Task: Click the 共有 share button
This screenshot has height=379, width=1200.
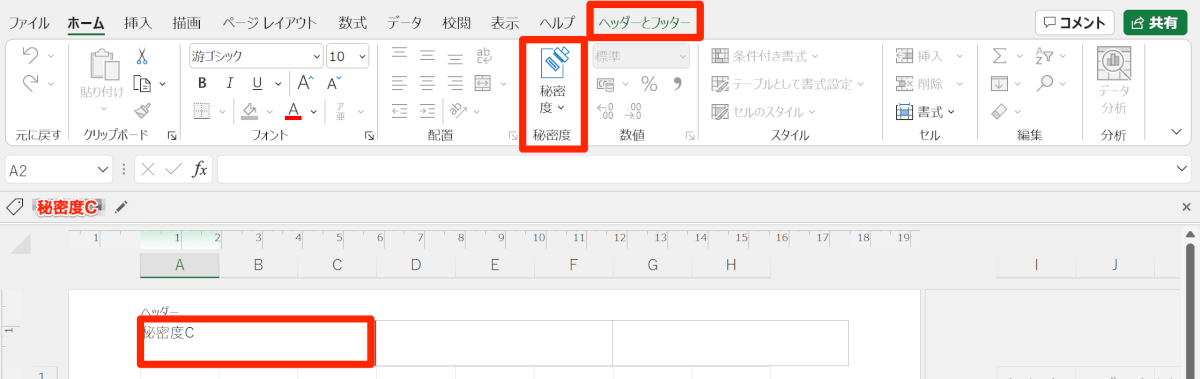Action: 1154,22
